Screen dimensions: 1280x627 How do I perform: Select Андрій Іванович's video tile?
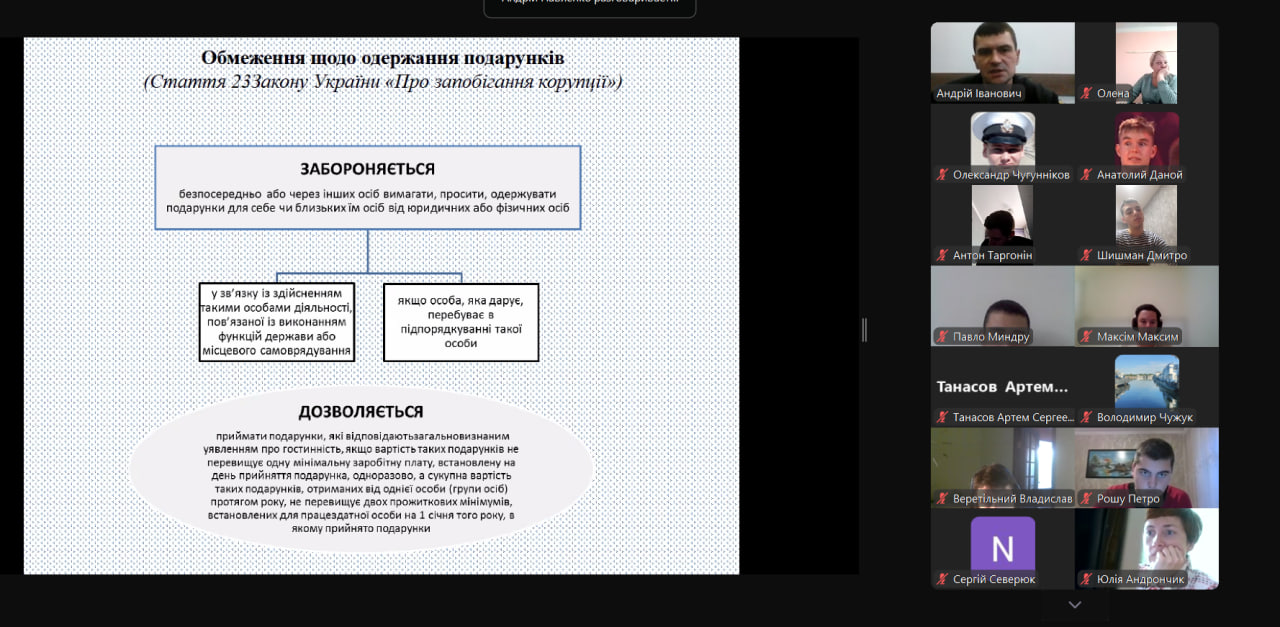(1003, 63)
